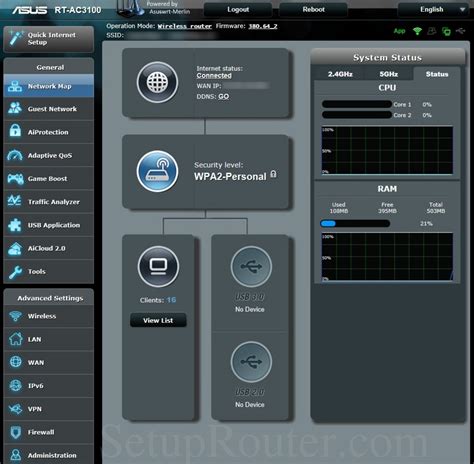Click the Internet globe icon in map
474x464 pixels.
pyautogui.click(x=157, y=82)
